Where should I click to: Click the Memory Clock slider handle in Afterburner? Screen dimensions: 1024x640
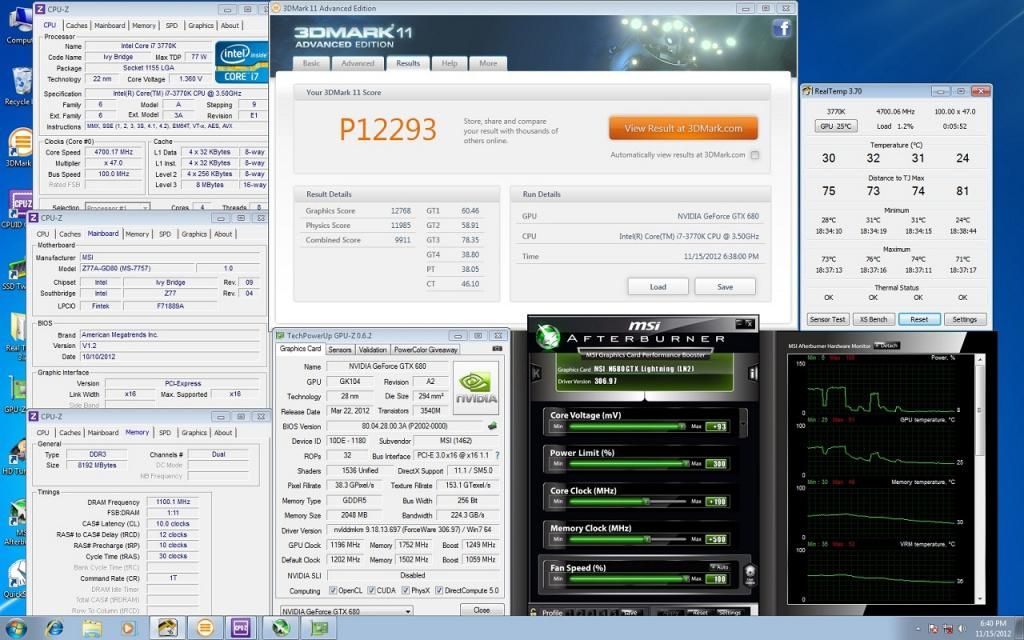point(647,539)
